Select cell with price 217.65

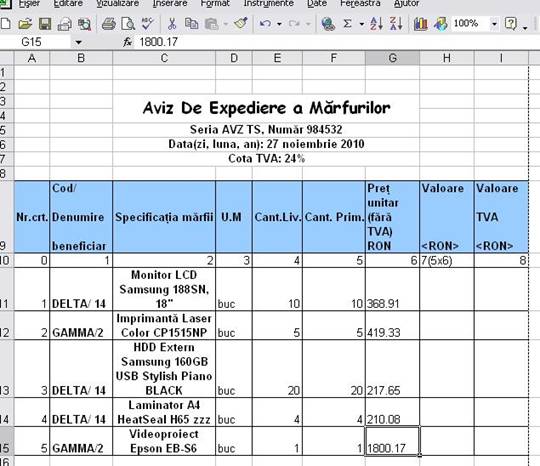pos(392,369)
